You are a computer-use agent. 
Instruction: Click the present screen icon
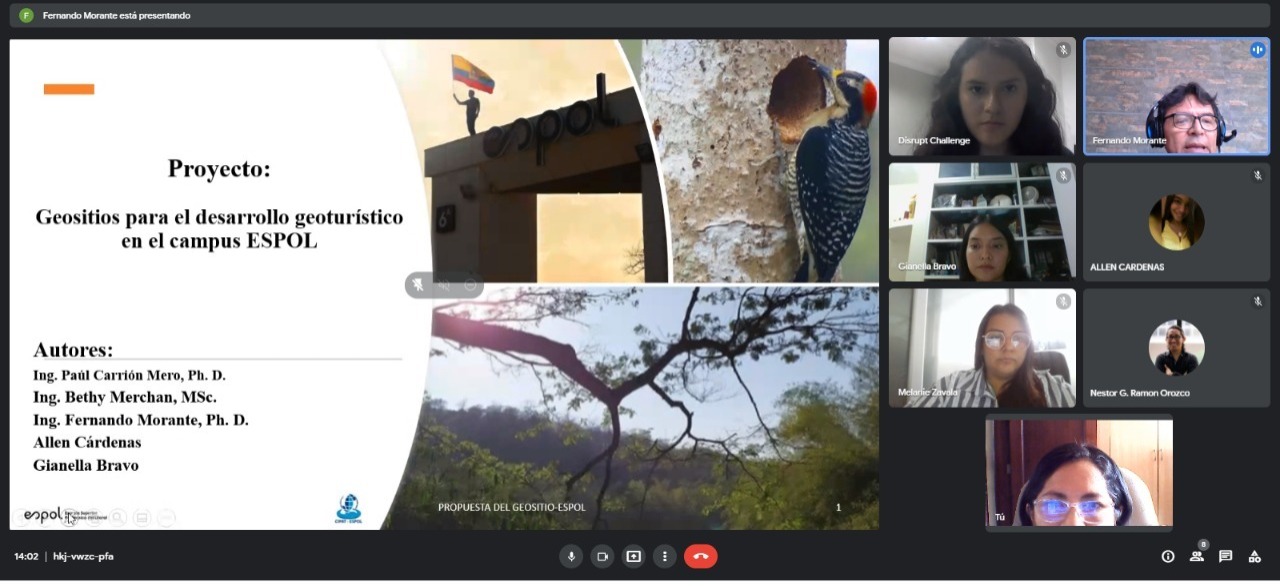coord(633,556)
